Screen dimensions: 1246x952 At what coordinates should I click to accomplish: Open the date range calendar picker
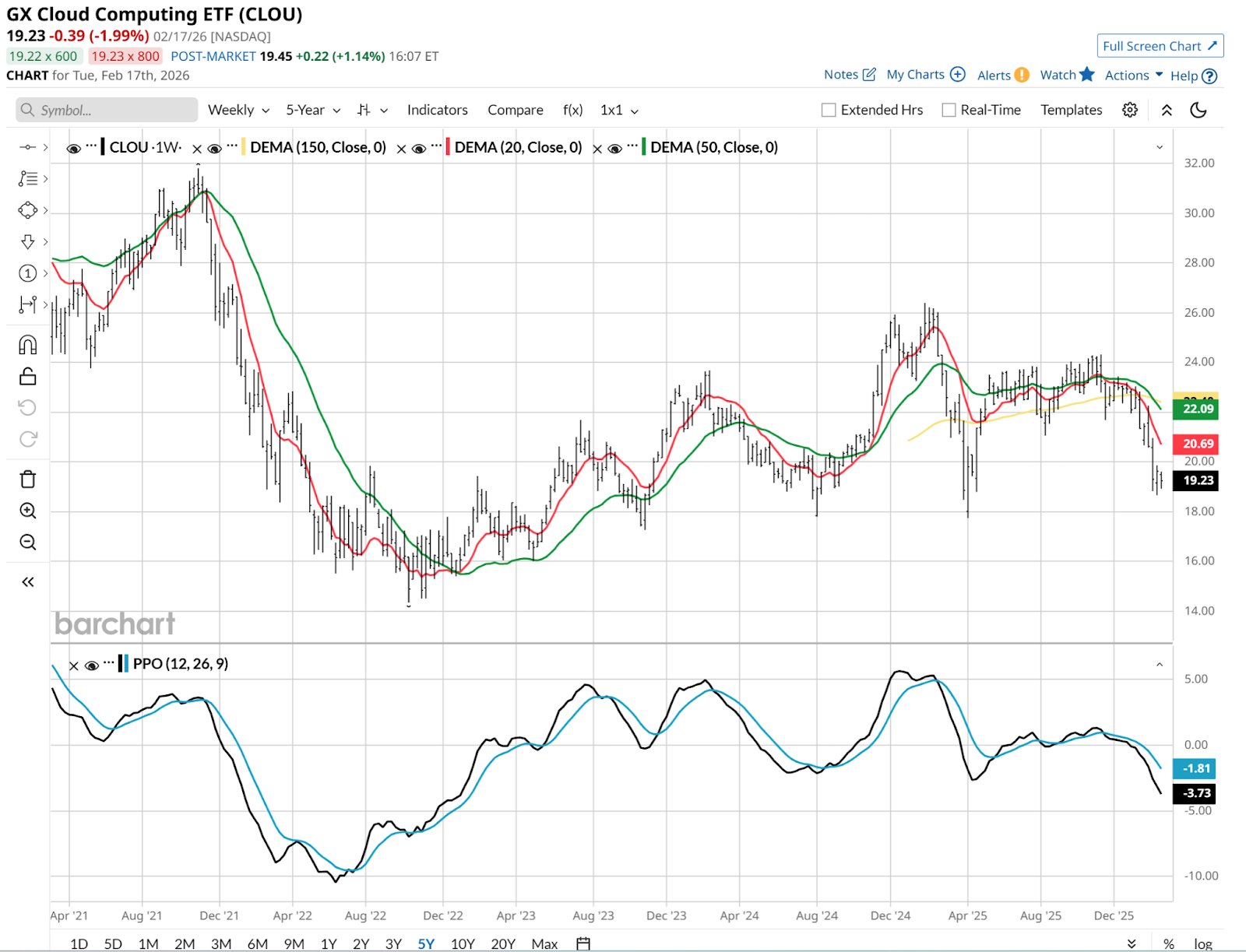pos(583,943)
